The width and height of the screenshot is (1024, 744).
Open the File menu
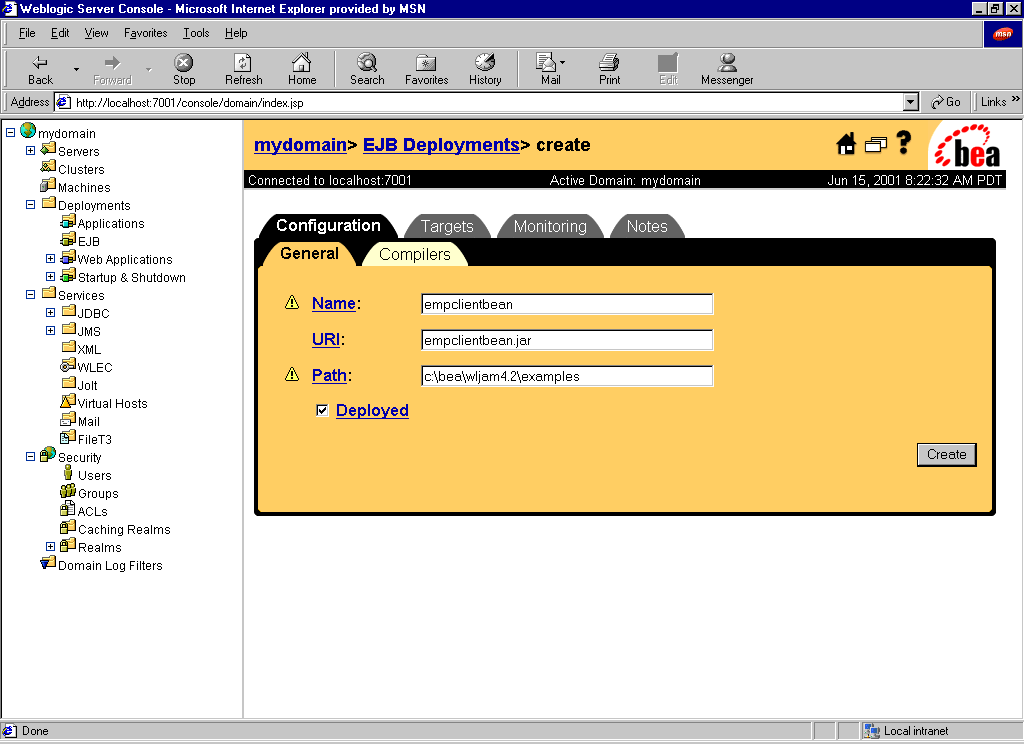pos(27,33)
